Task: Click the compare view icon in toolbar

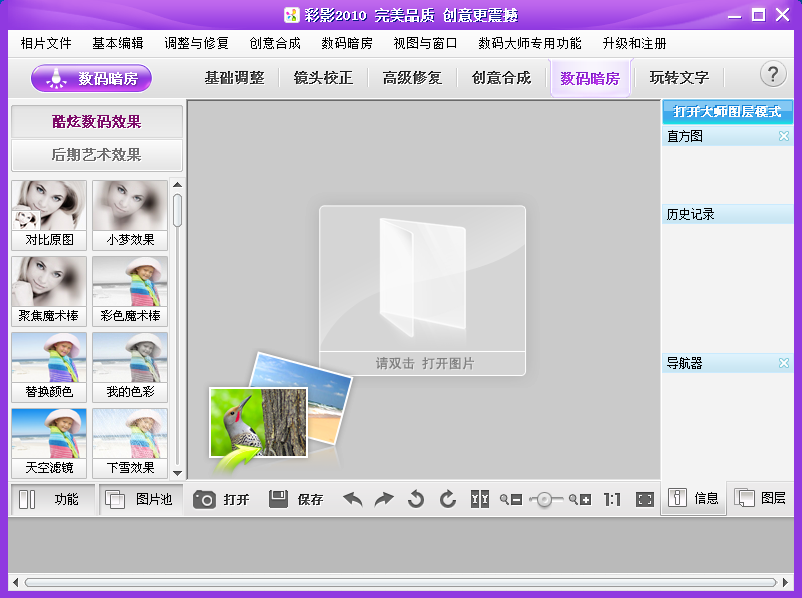Action: (480, 499)
